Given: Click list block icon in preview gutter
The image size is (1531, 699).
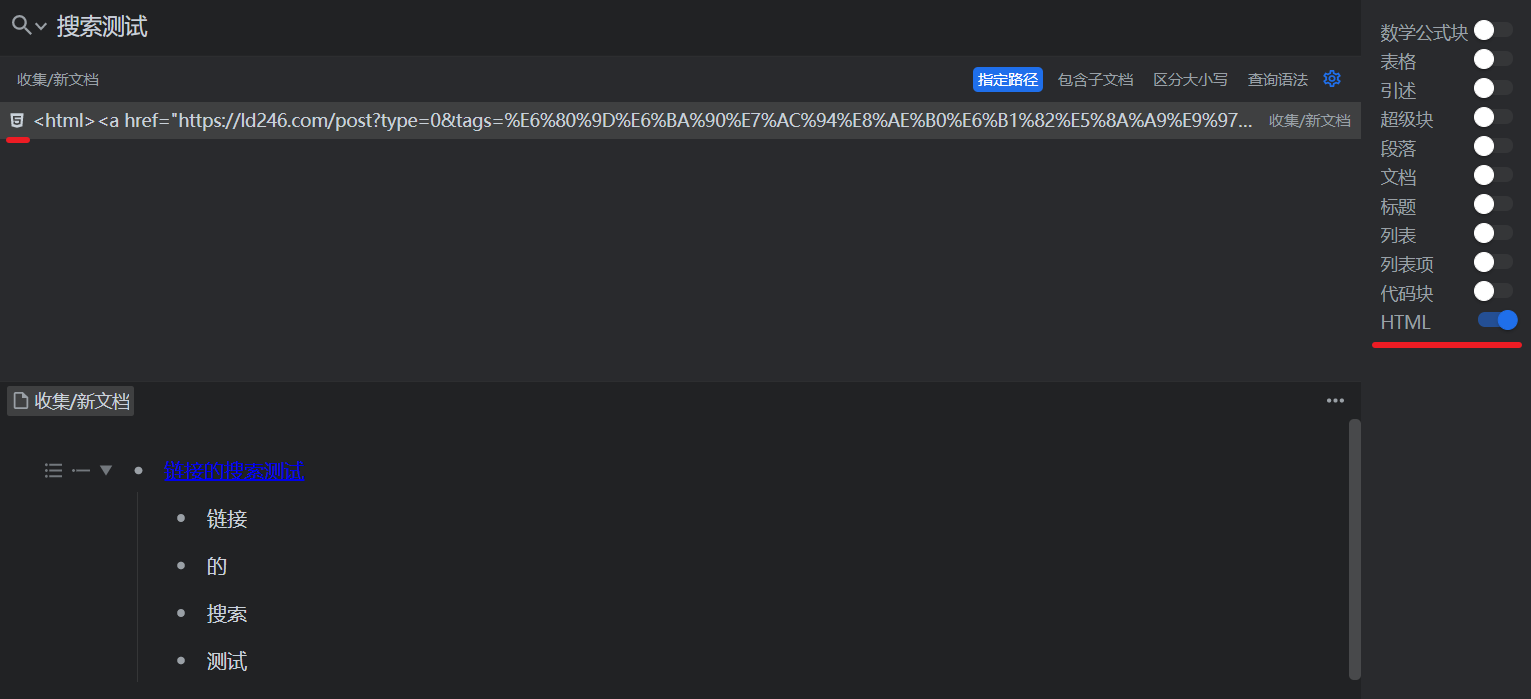Looking at the screenshot, I should tap(54, 470).
